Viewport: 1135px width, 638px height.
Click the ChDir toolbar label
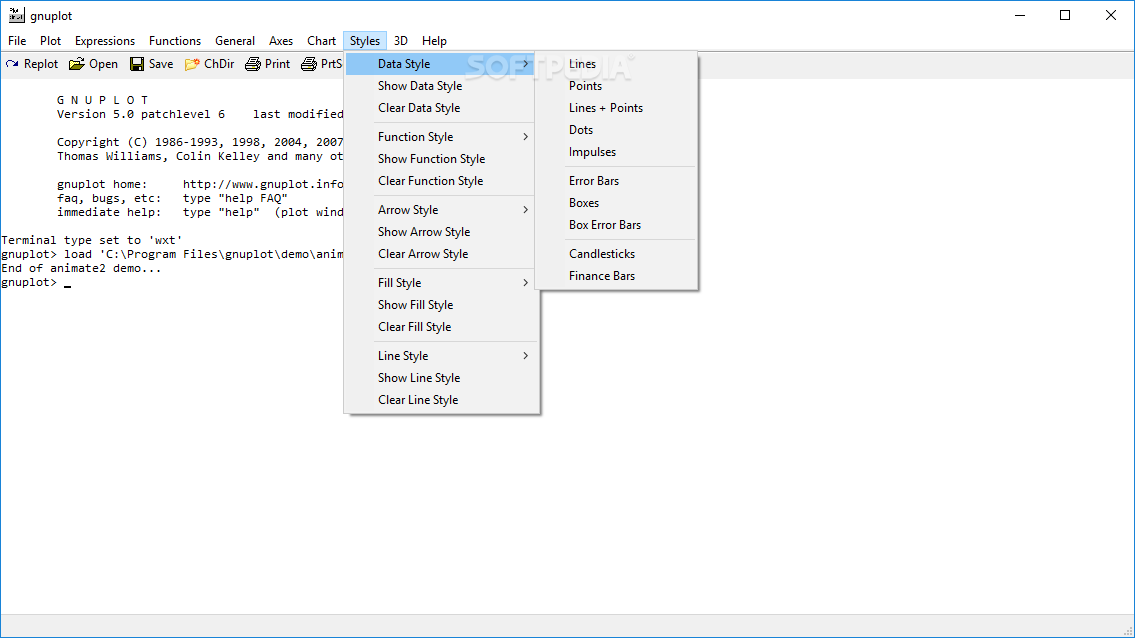[219, 64]
